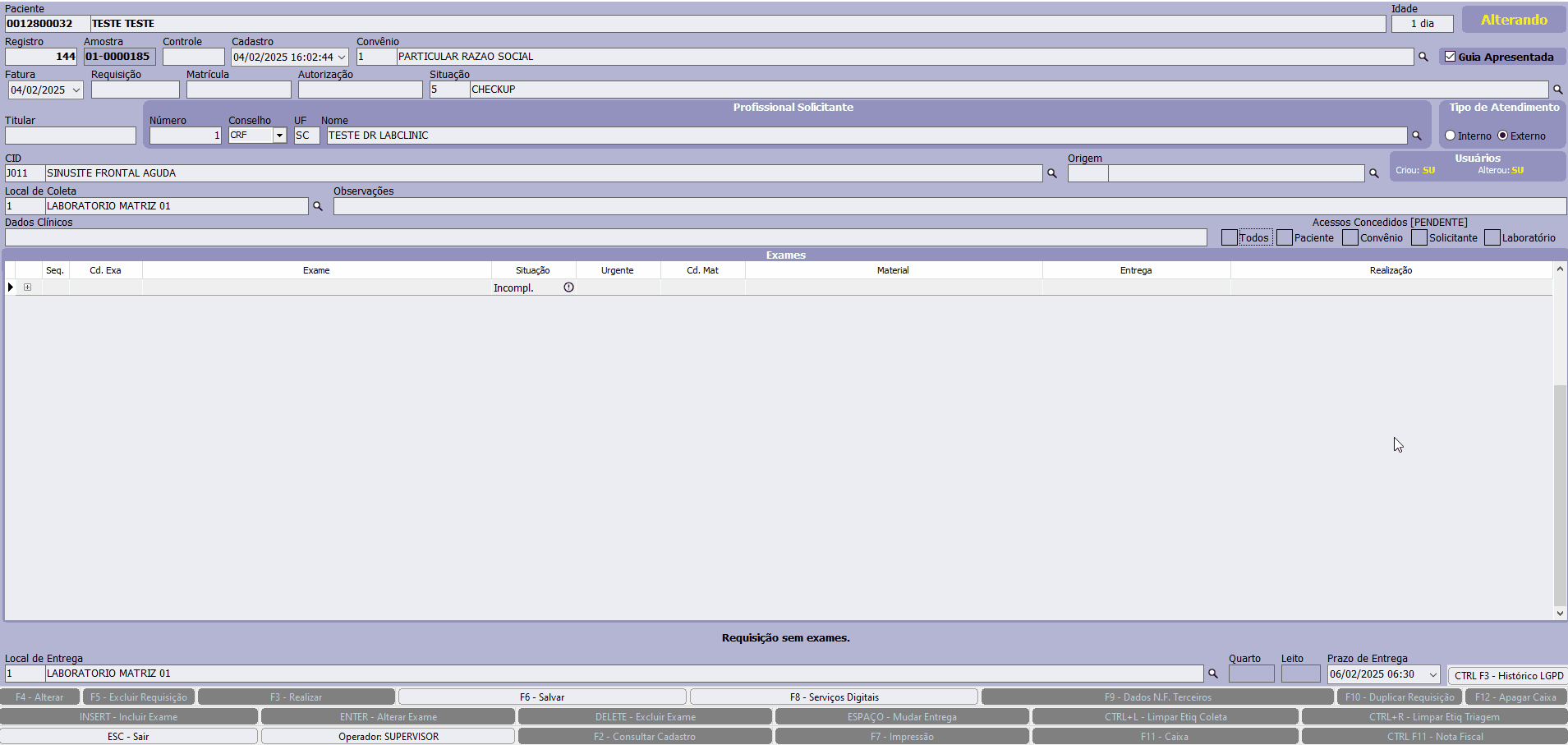Click Local de Entrega search magnifier

pos(1212,674)
